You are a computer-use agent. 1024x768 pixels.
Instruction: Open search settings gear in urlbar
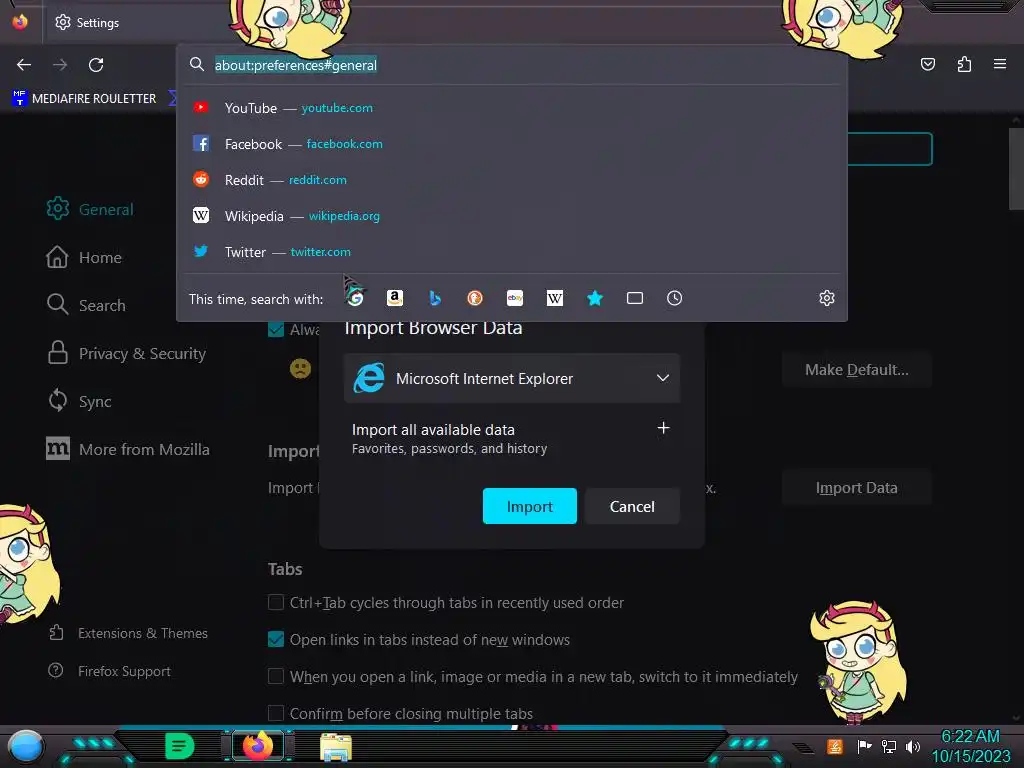point(827,298)
